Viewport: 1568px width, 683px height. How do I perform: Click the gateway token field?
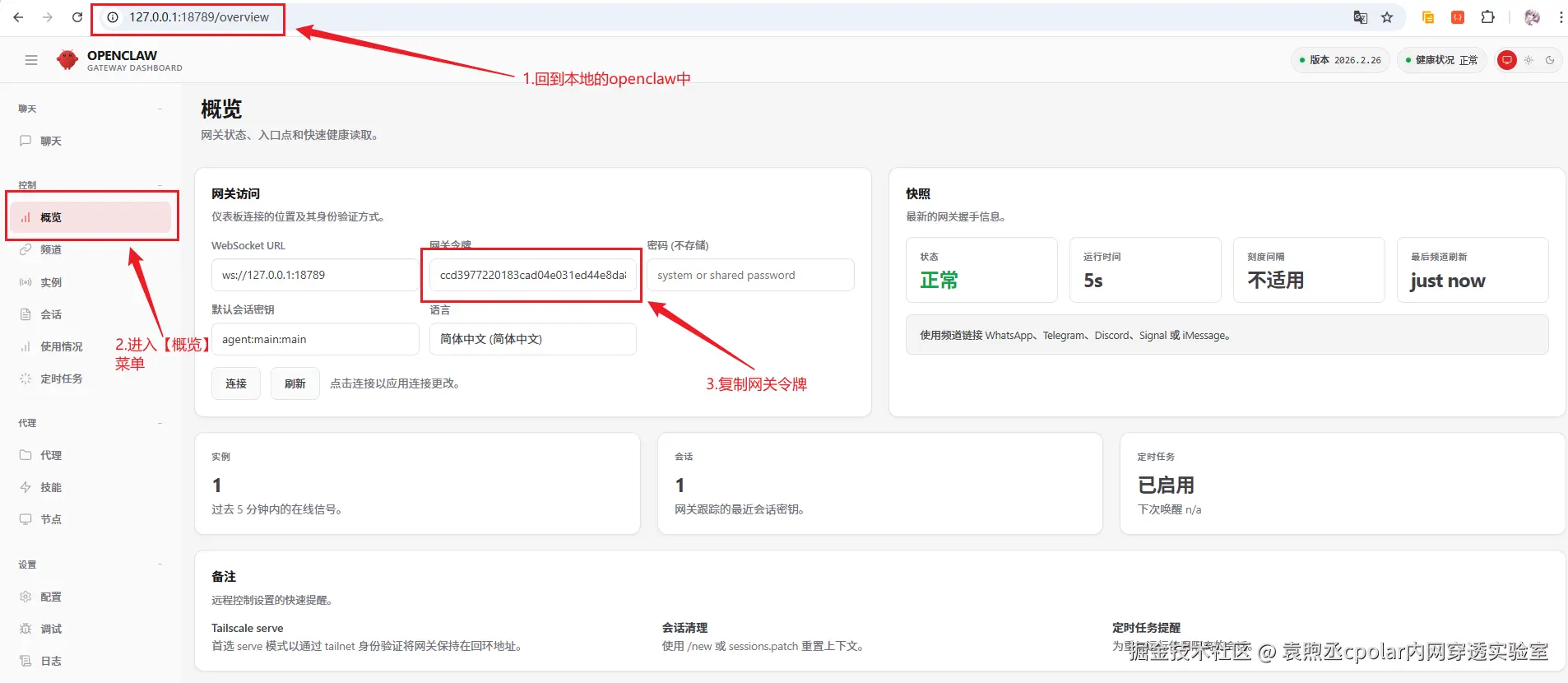click(x=533, y=275)
